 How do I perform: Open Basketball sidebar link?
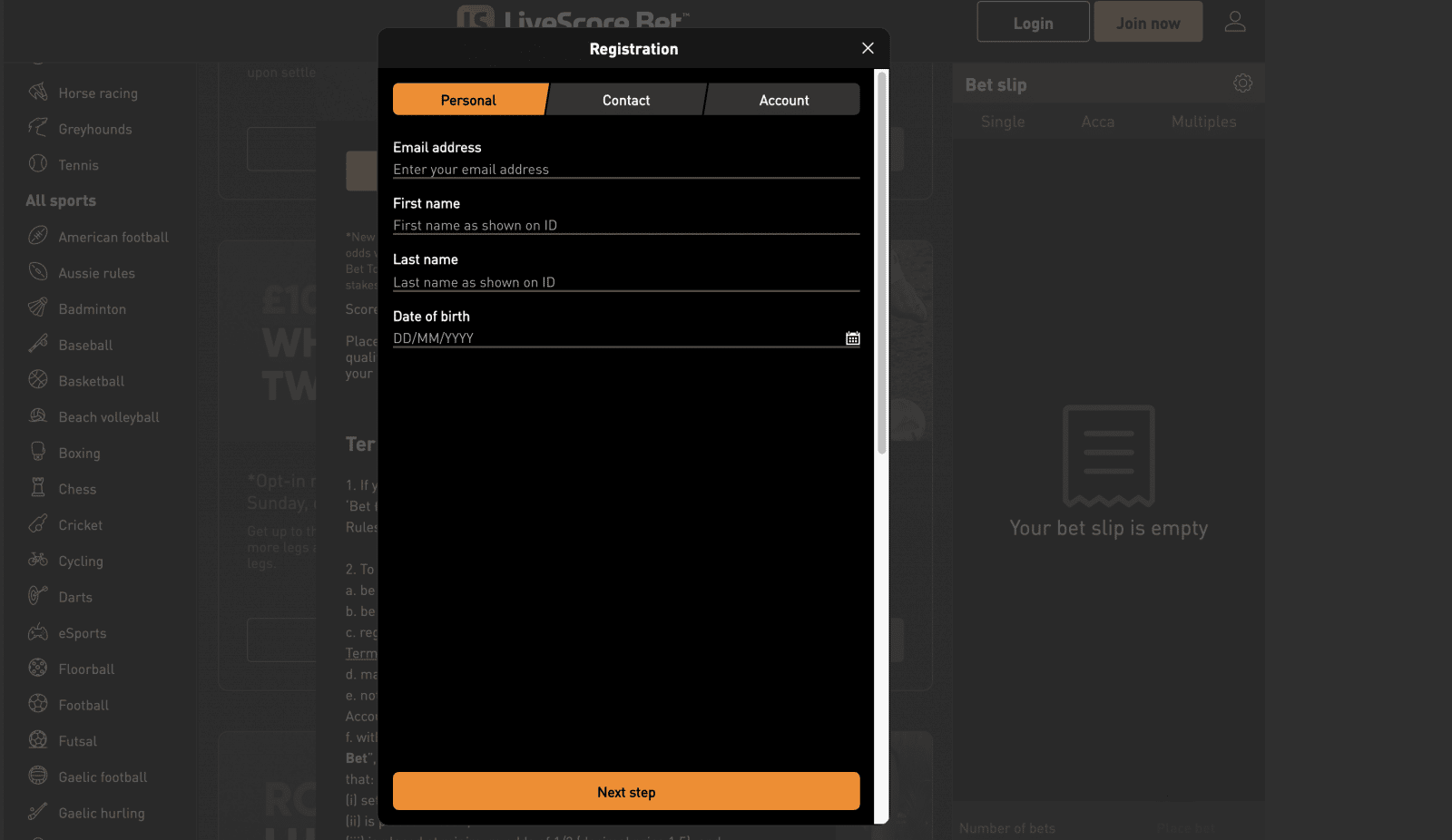92,381
